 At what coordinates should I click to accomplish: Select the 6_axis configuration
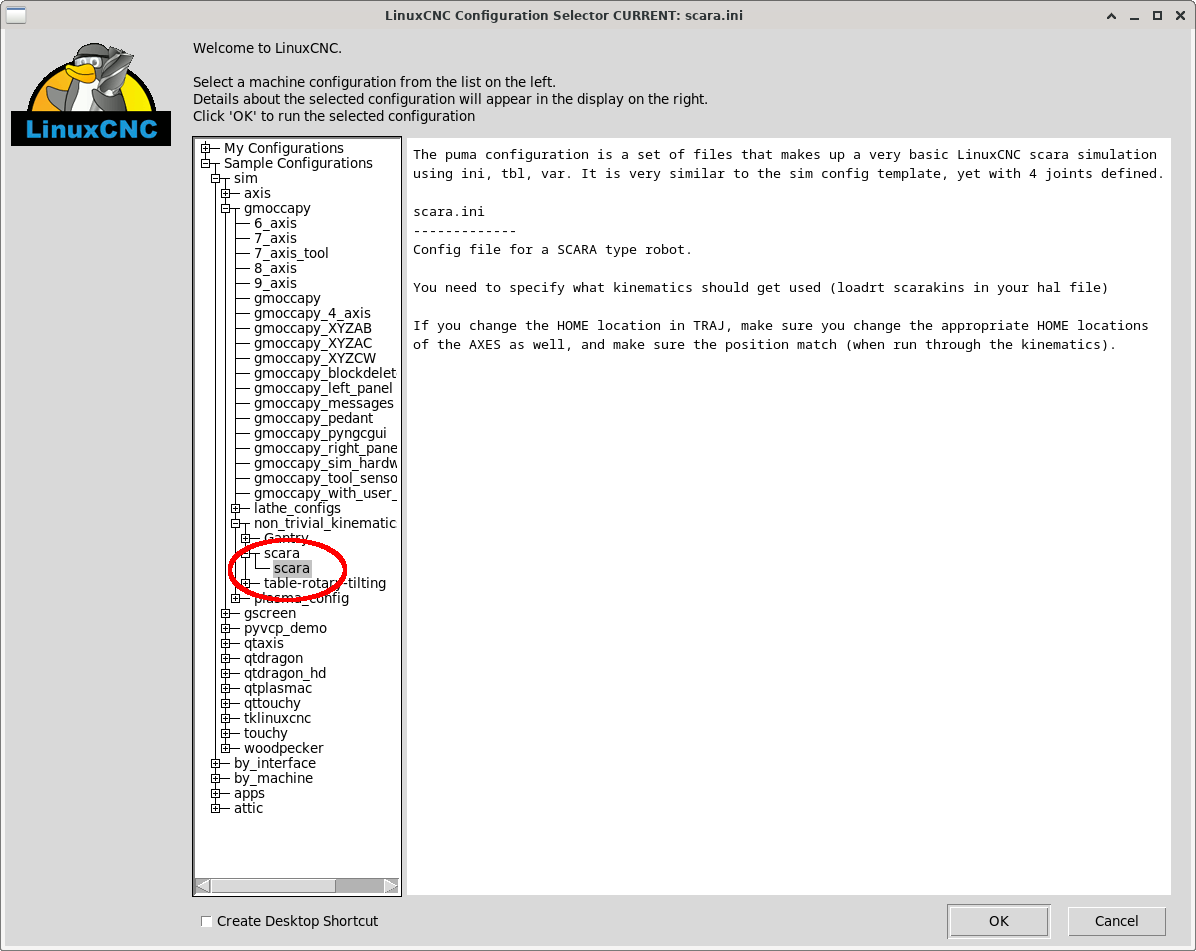coord(275,223)
